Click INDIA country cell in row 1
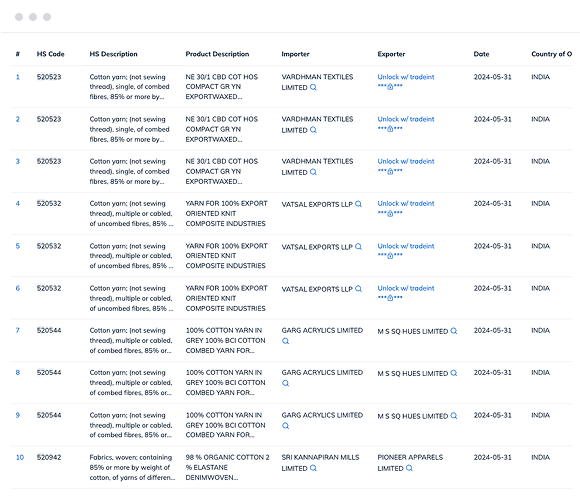This screenshot has width=580, height=500. 540,77
